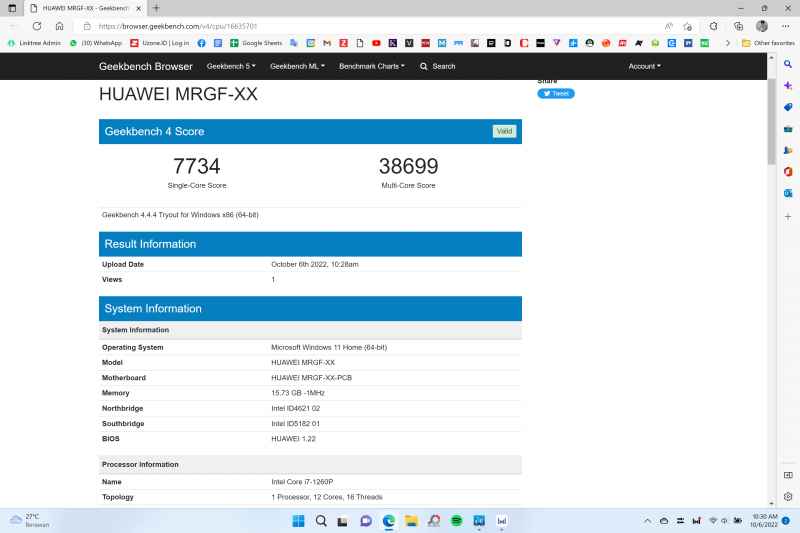Share result with Tweet button

click(x=556, y=93)
